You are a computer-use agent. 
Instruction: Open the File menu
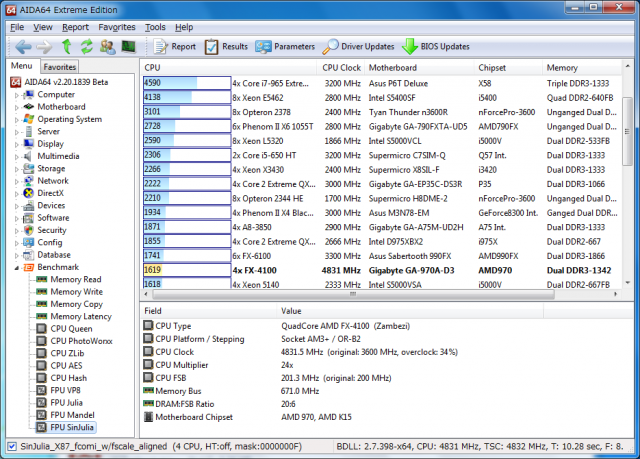17,27
